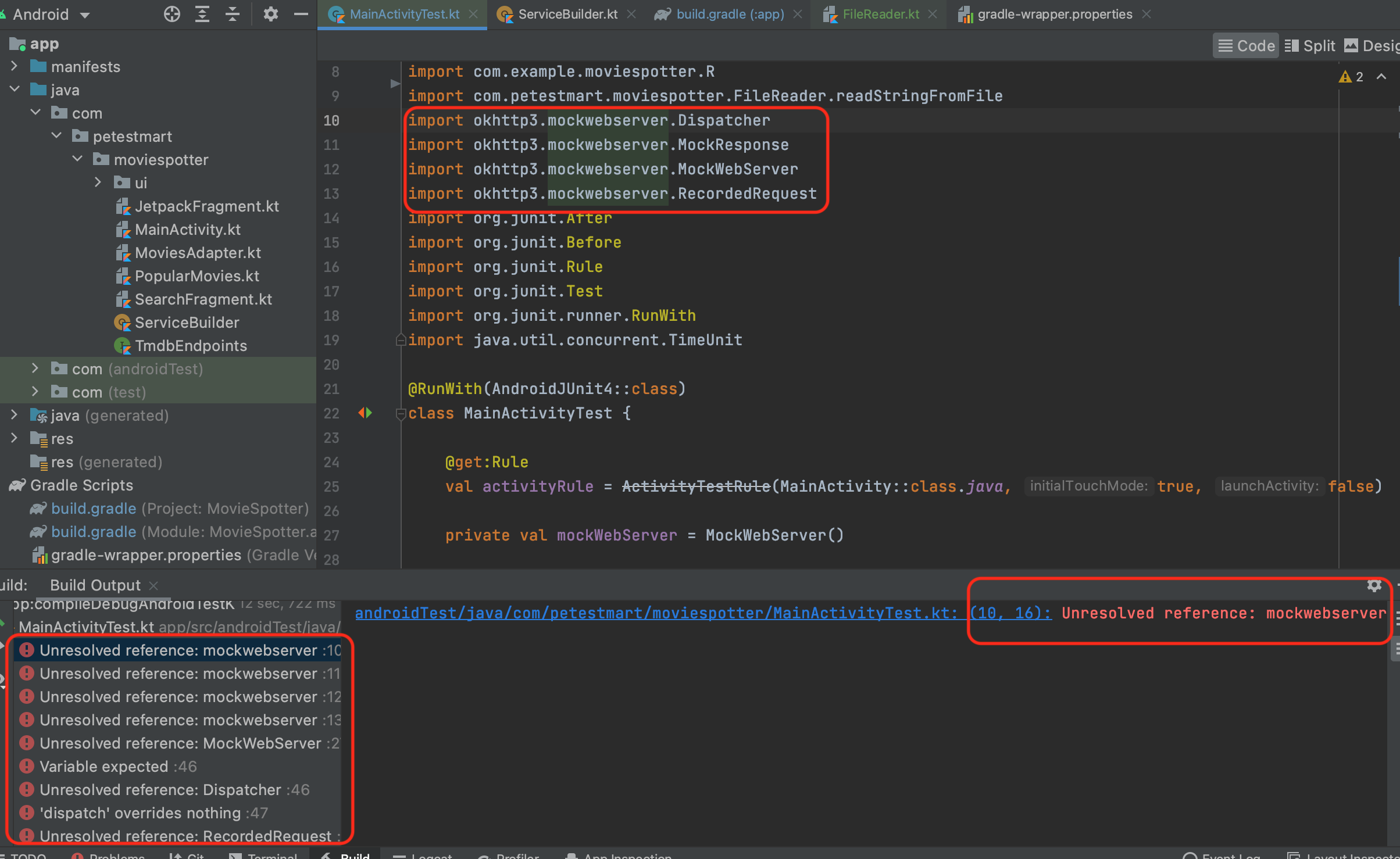Select ServiceBuilder in project tree
Image resolution: width=1400 pixels, height=859 pixels.
point(177,323)
